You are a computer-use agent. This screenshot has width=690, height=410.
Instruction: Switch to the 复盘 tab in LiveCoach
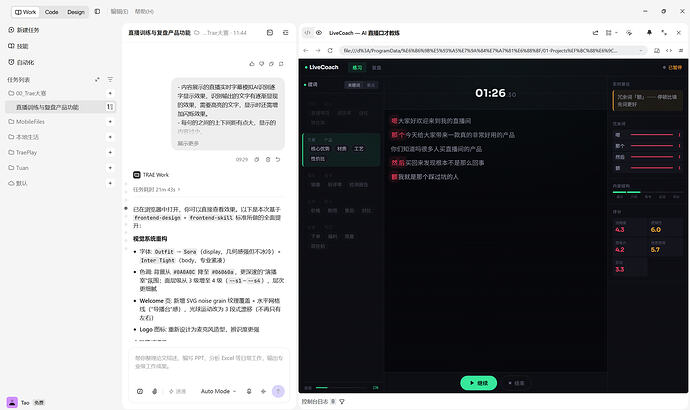tap(377, 67)
